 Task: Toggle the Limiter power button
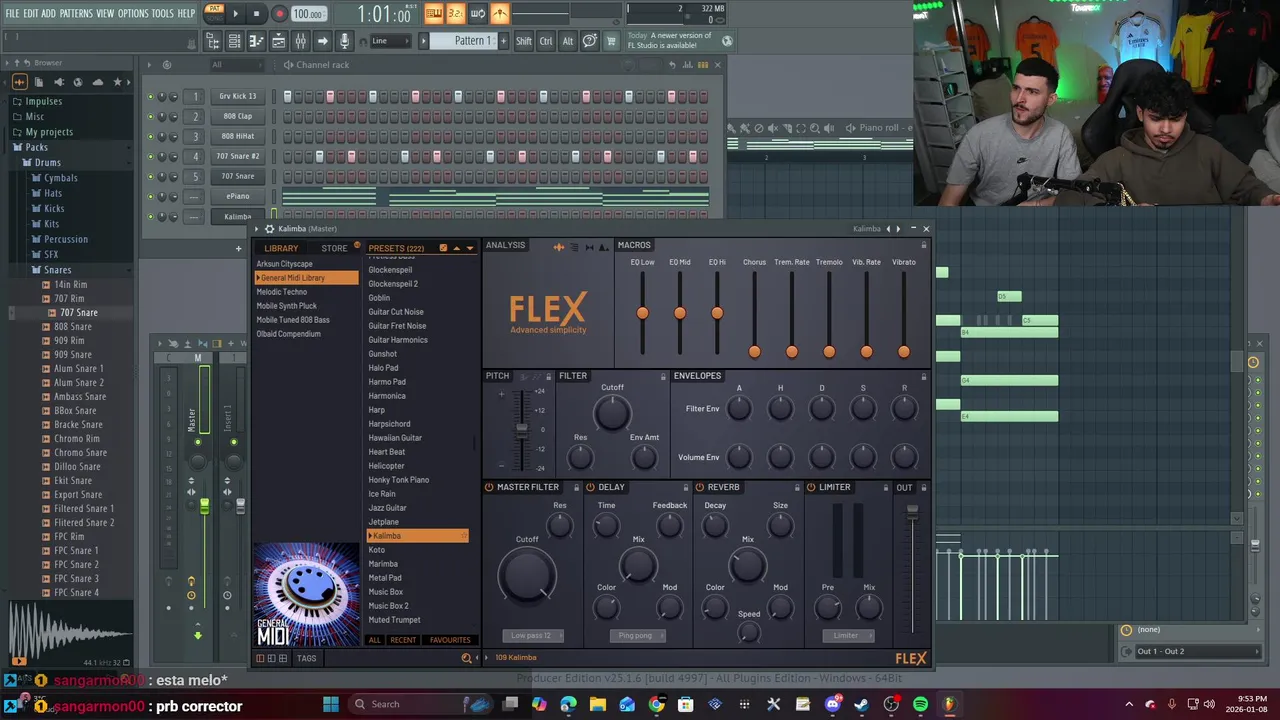pos(811,487)
